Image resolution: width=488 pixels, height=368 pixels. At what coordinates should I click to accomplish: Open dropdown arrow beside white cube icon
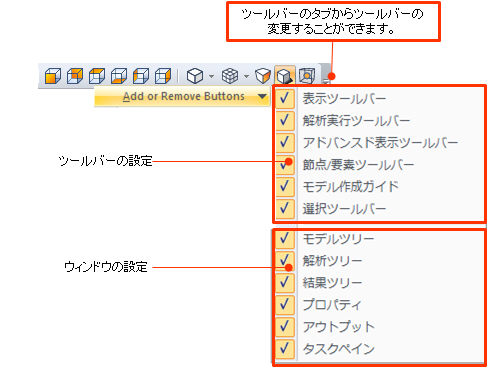click(211, 76)
